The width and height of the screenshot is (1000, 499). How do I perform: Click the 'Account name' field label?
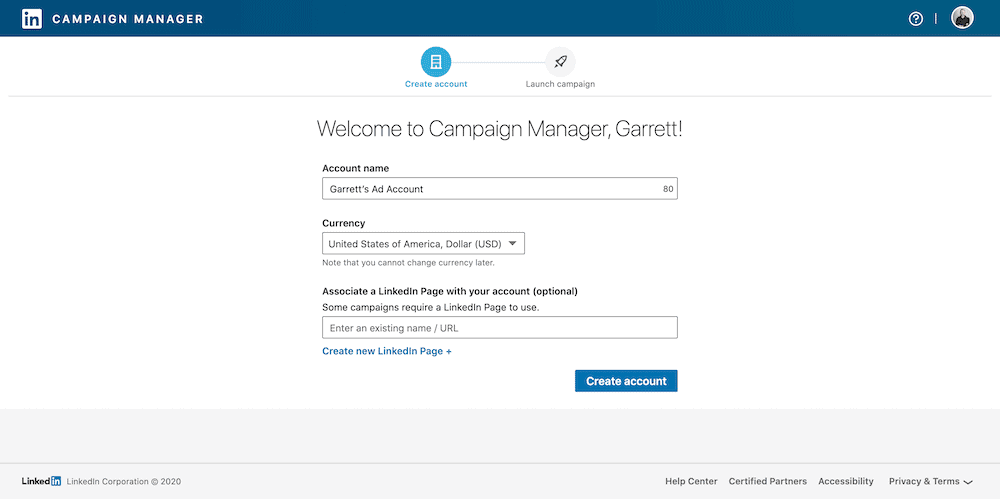click(355, 168)
